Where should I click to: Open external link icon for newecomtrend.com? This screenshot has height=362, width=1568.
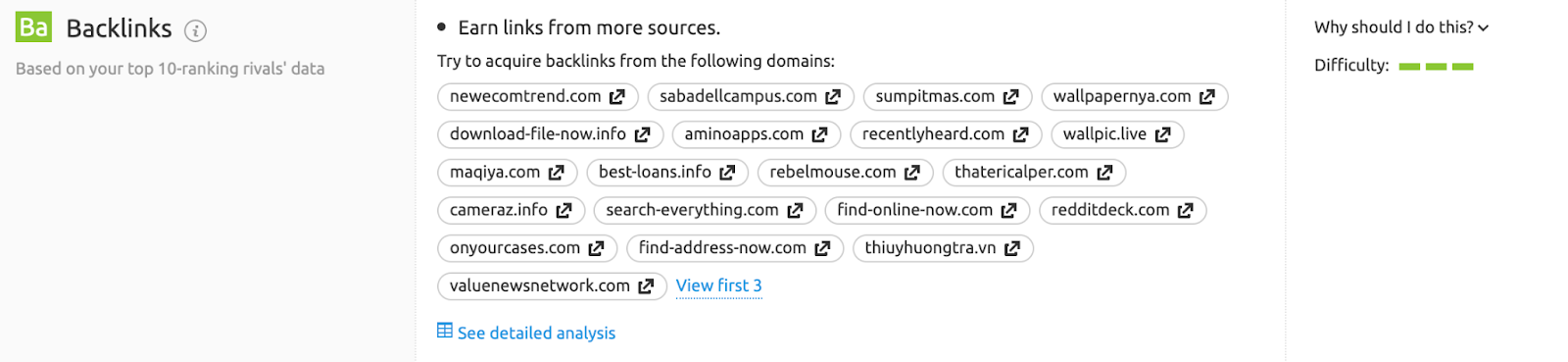[x=617, y=96]
